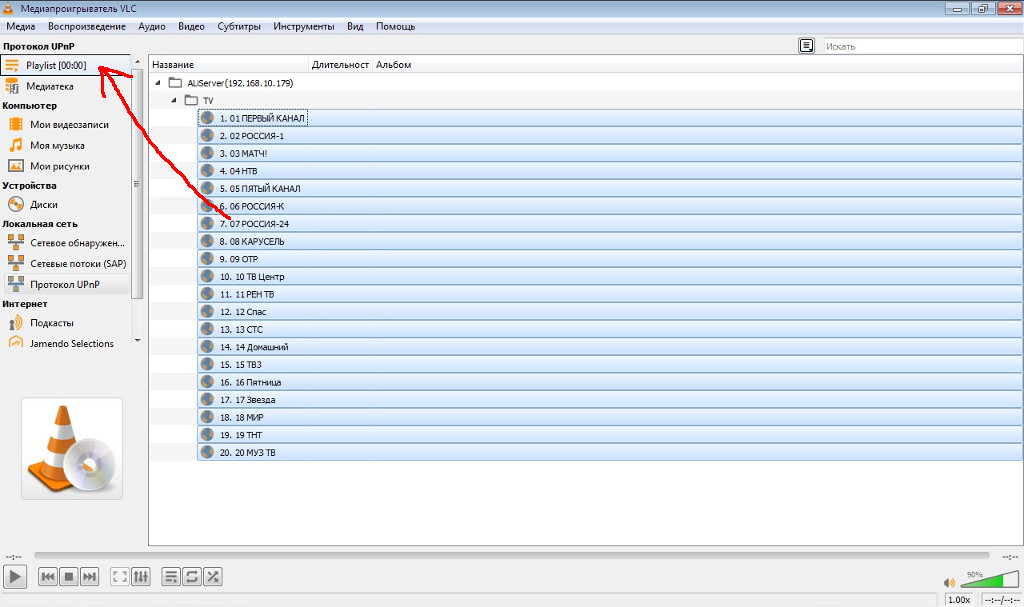Select the TV folder row
The image size is (1024, 607).
tap(586, 100)
